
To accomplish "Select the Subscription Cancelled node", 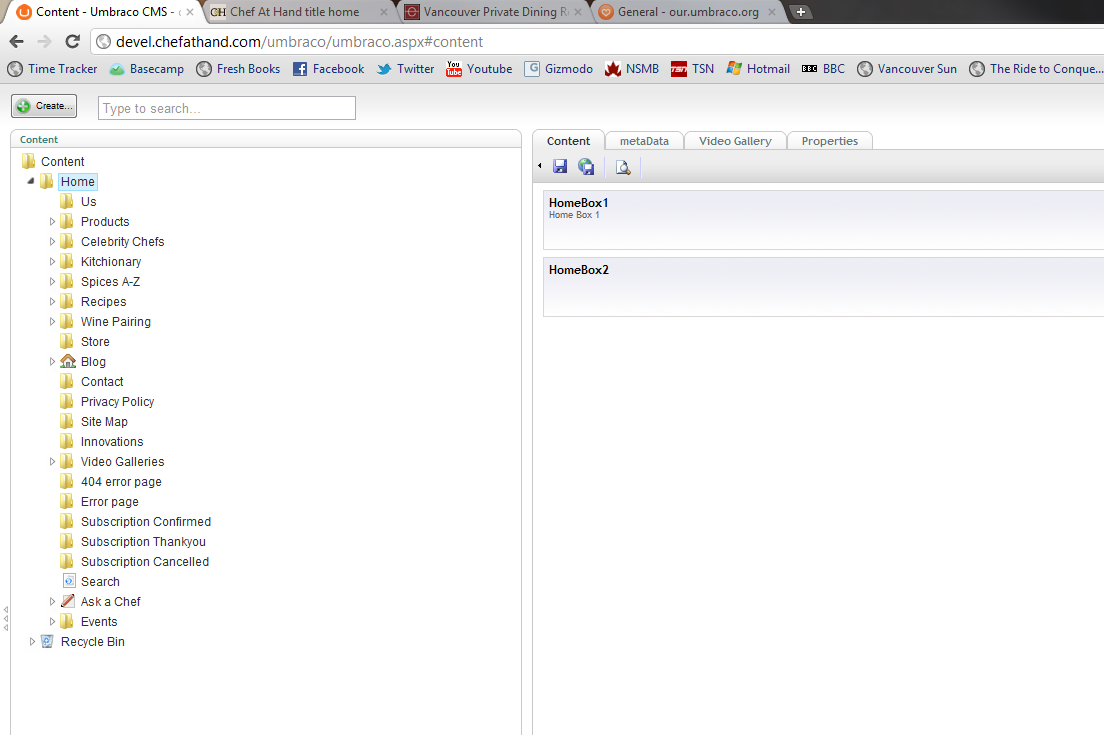I will (x=144, y=562).
